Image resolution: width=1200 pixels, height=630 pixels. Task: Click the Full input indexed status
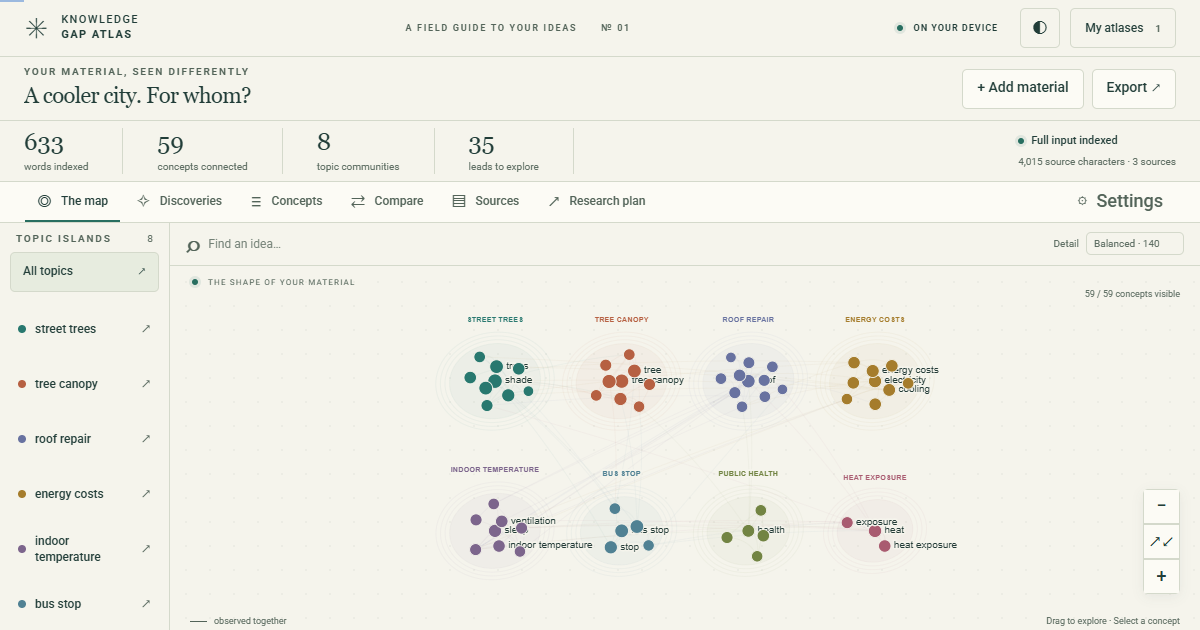point(1067,141)
